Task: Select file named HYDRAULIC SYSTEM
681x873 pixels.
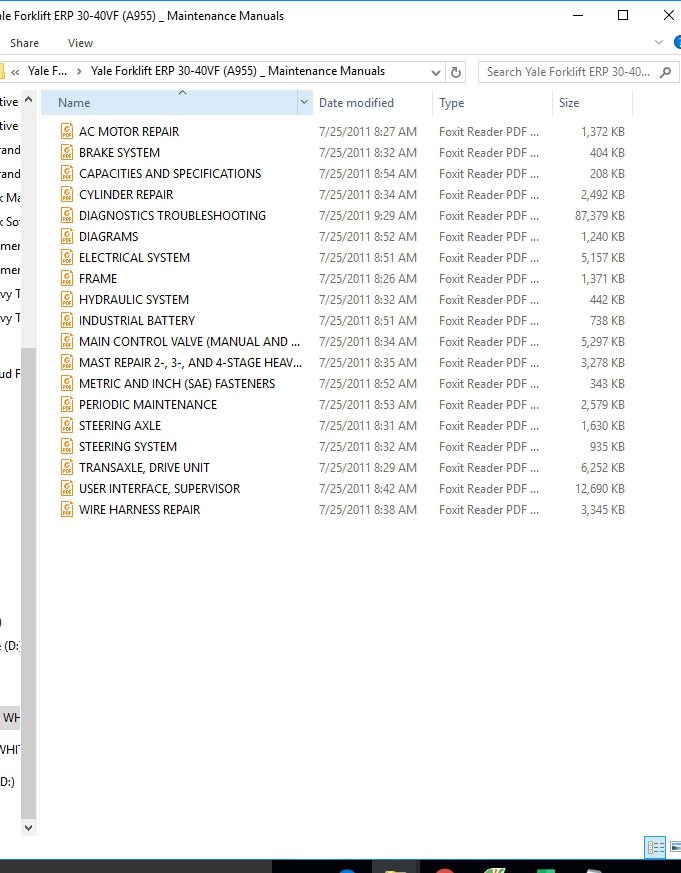Action: coord(134,300)
